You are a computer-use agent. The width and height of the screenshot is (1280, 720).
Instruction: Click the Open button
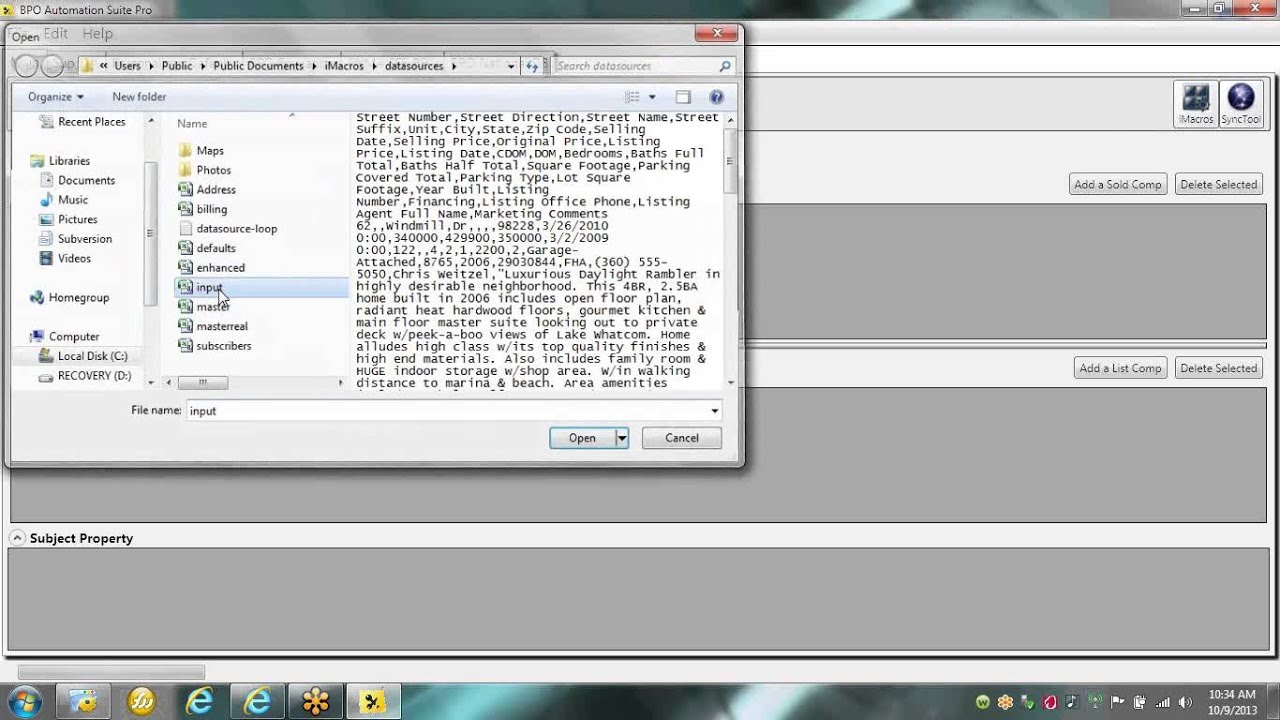pos(582,438)
